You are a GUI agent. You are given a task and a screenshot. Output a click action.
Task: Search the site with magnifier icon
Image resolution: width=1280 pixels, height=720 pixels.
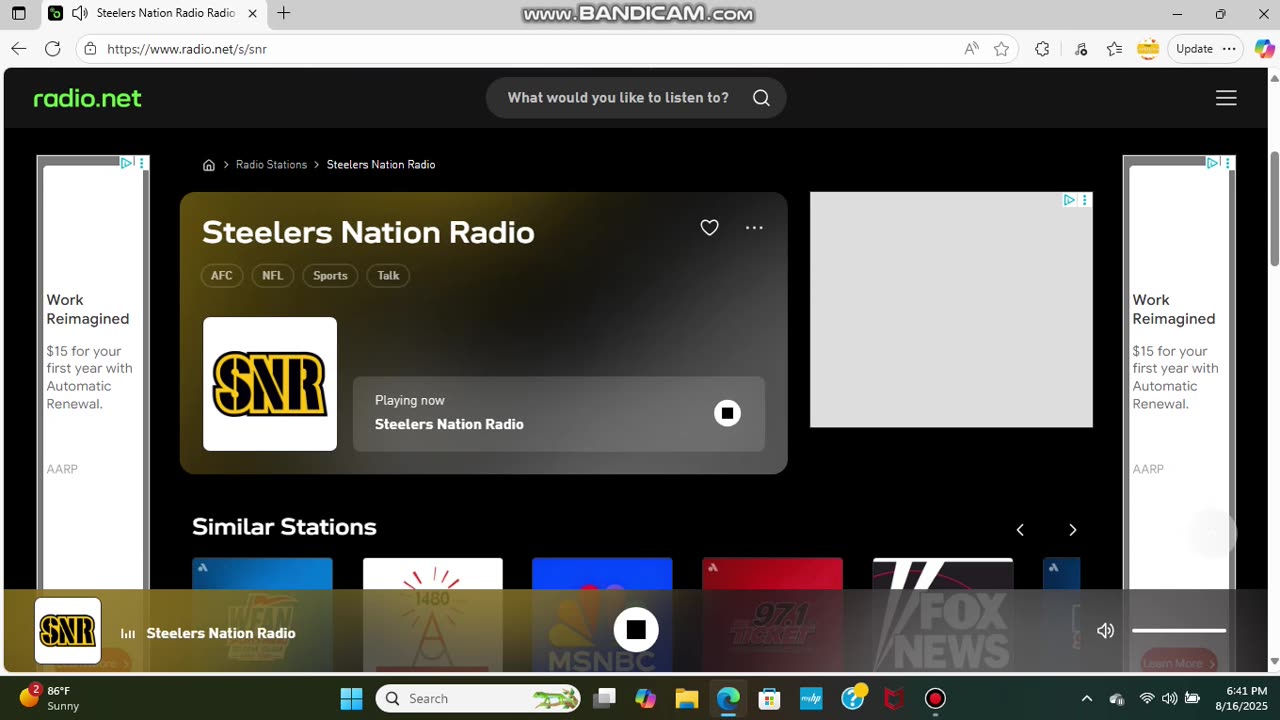[x=761, y=98]
